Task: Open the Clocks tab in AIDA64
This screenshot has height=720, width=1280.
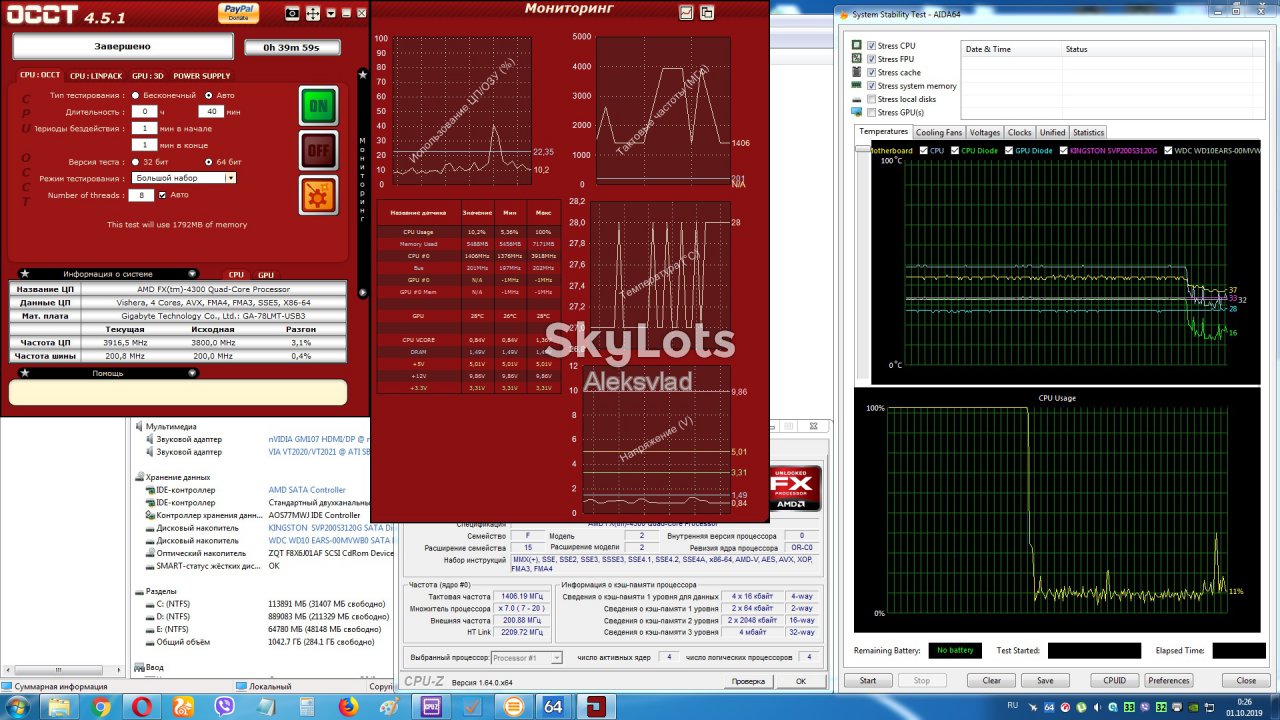Action: click(1019, 132)
